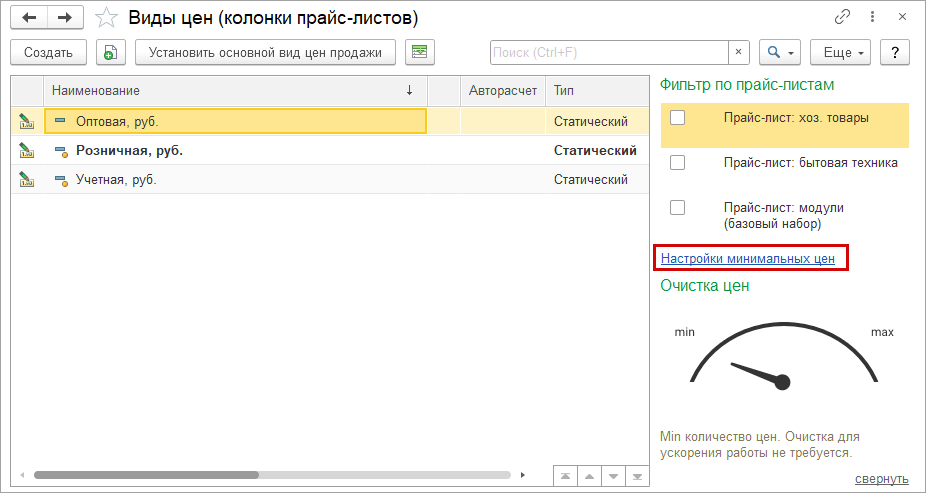Open the magnifier search dropdown
The height and width of the screenshot is (493, 926).
coord(780,52)
